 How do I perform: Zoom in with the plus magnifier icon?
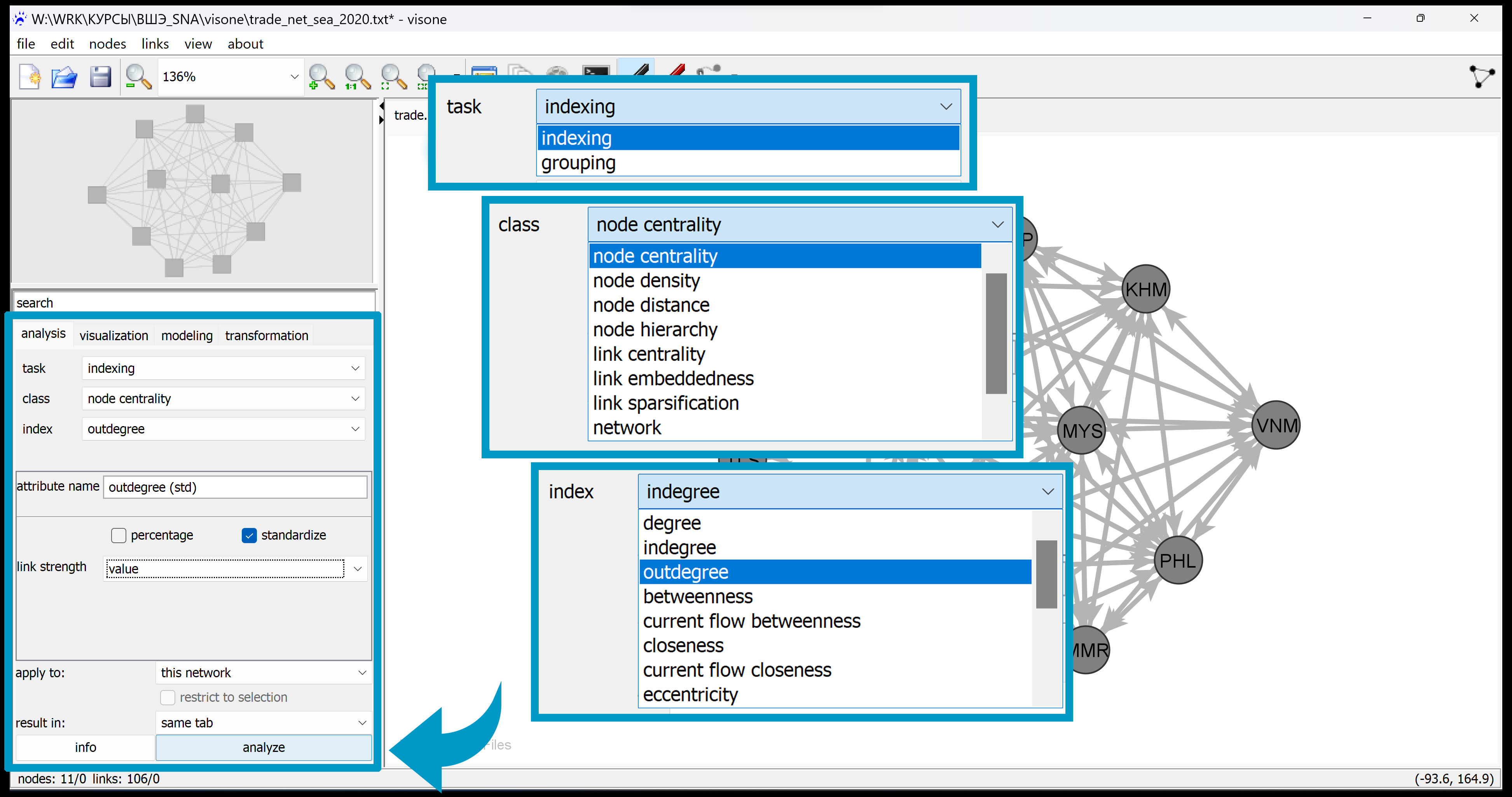click(x=321, y=77)
